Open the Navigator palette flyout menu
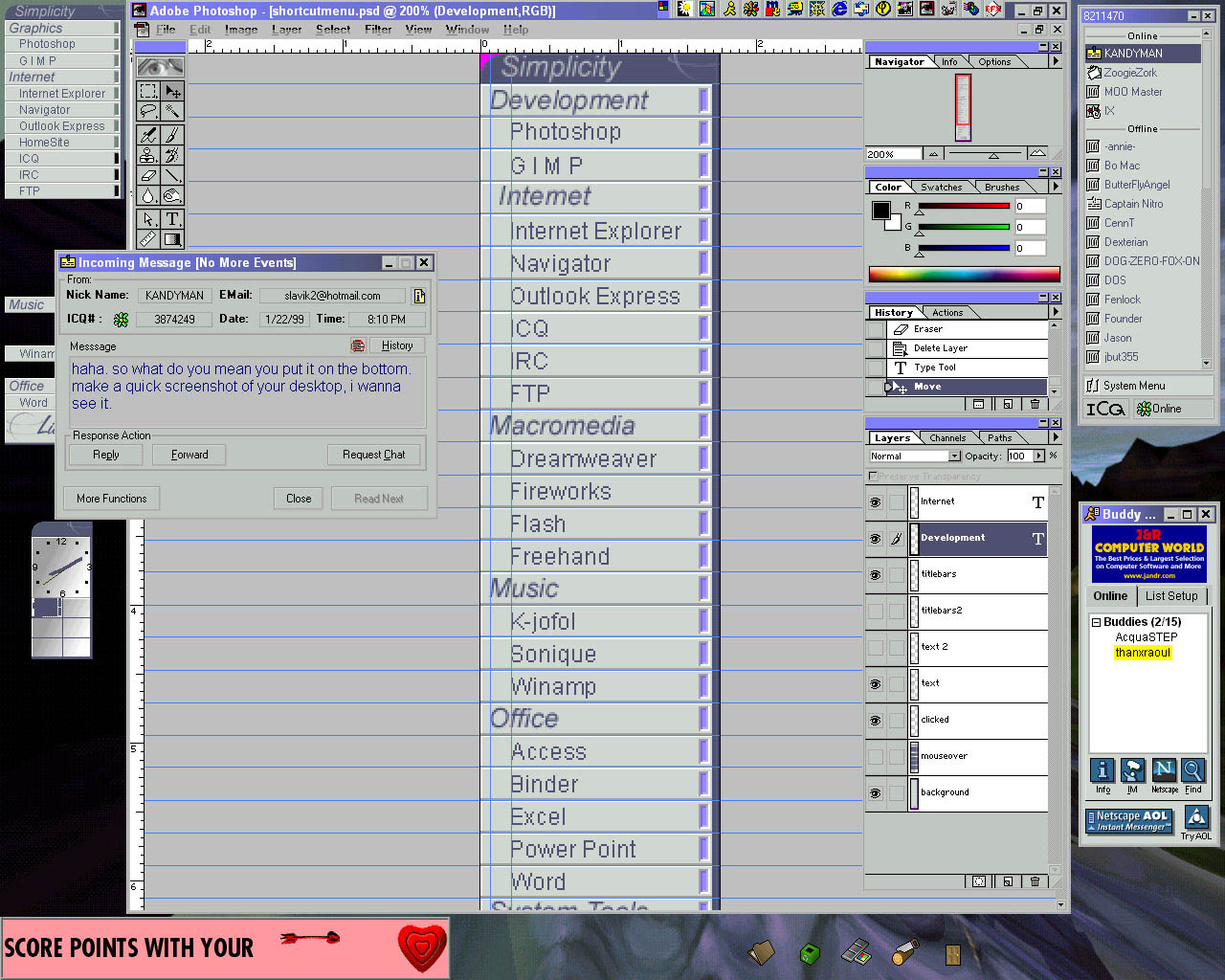The width and height of the screenshot is (1225, 980). (1056, 61)
